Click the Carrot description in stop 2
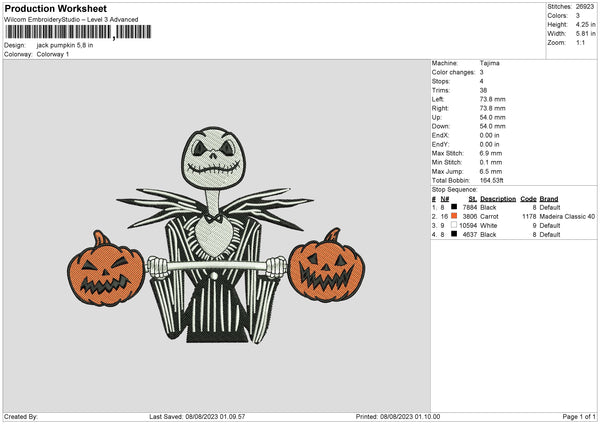Screen dimensions: 600x424 (x=489, y=217)
